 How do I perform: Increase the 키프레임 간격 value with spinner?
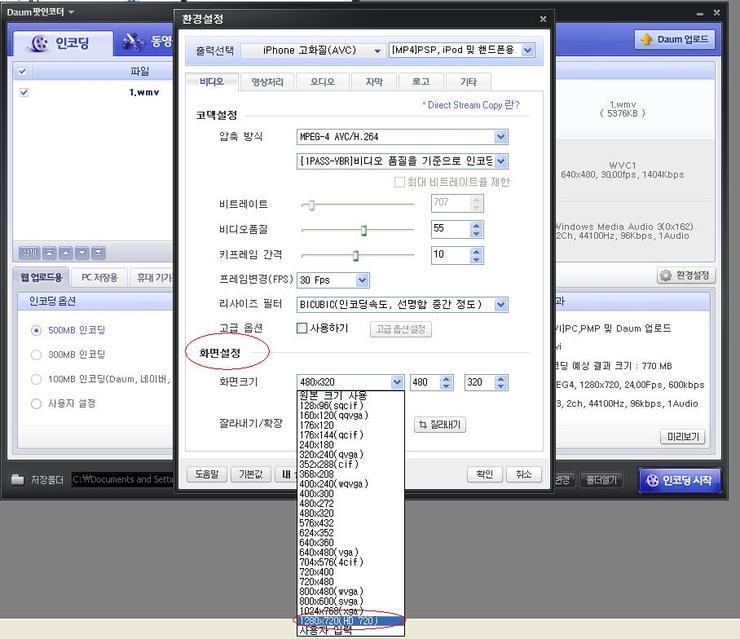(x=476, y=251)
